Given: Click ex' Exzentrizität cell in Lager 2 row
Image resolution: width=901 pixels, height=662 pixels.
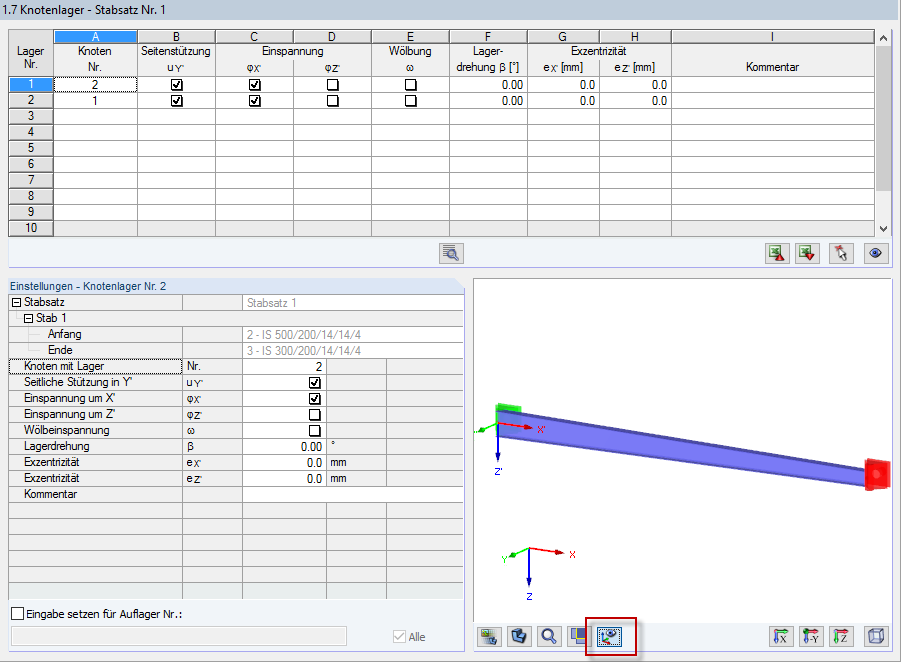Looking at the screenshot, I should click(563, 101).
